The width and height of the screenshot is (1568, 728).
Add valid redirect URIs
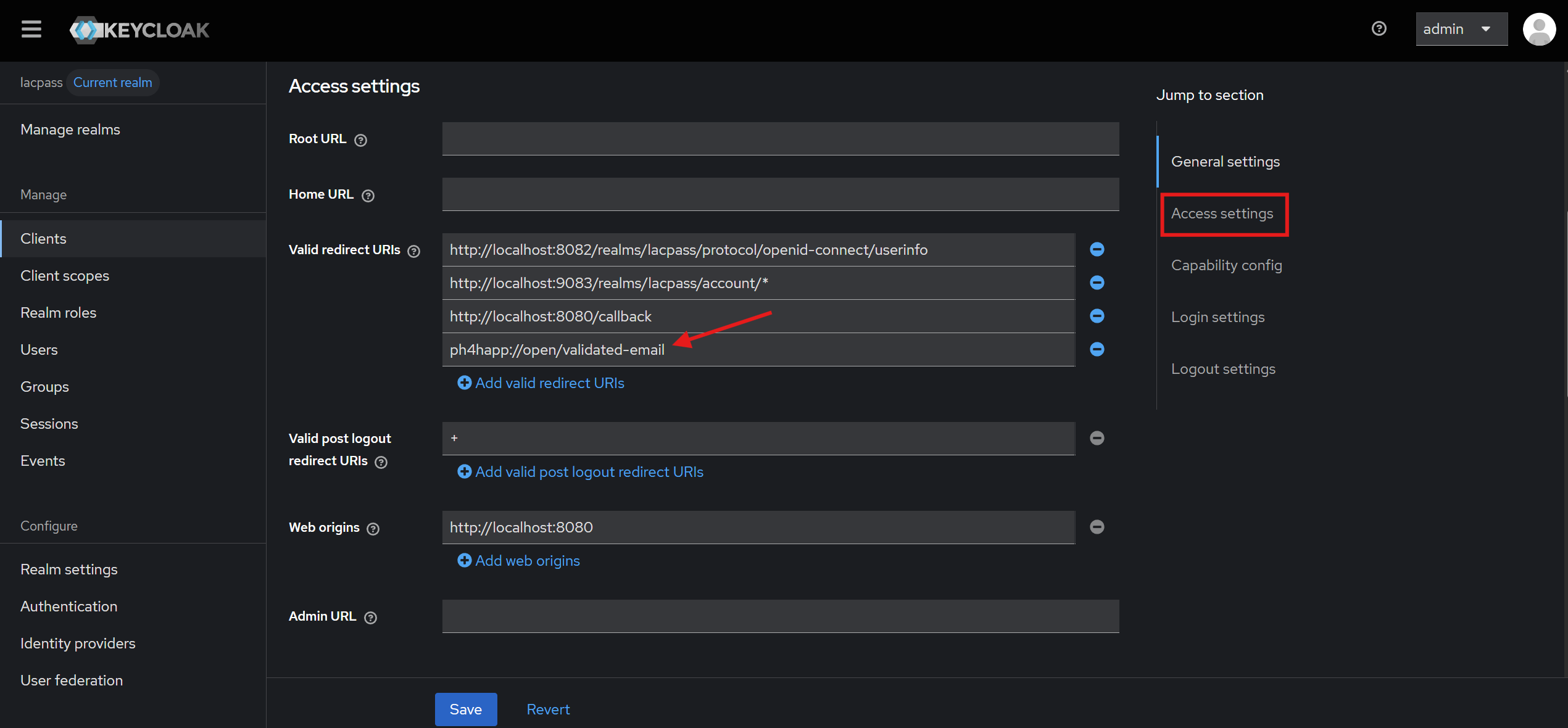pos(541,383)
